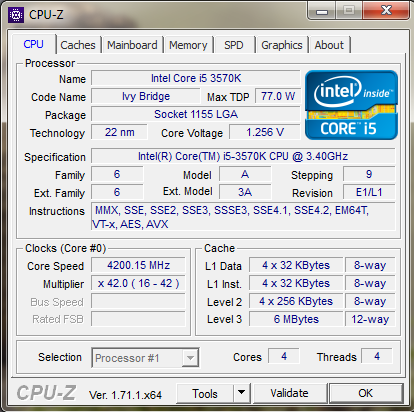Click the Family value 6

pyautogui.click(x=117, y=174)
